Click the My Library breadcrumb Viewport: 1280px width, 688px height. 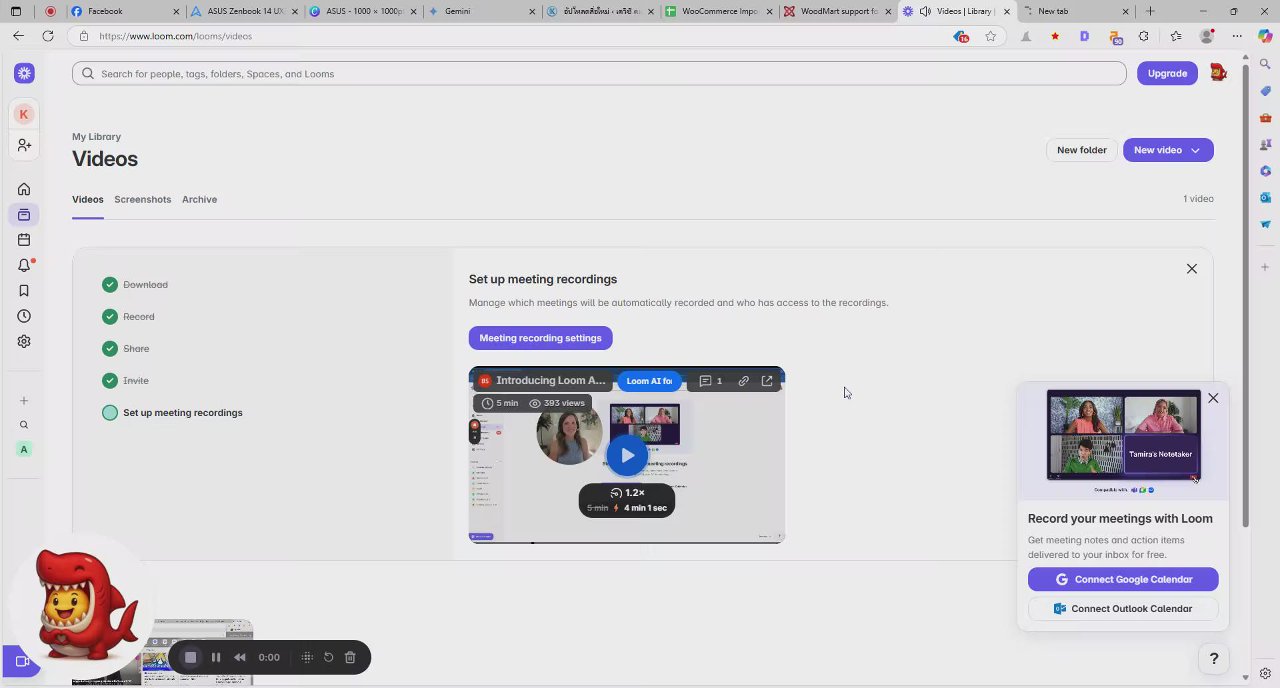tap(96, 137)
